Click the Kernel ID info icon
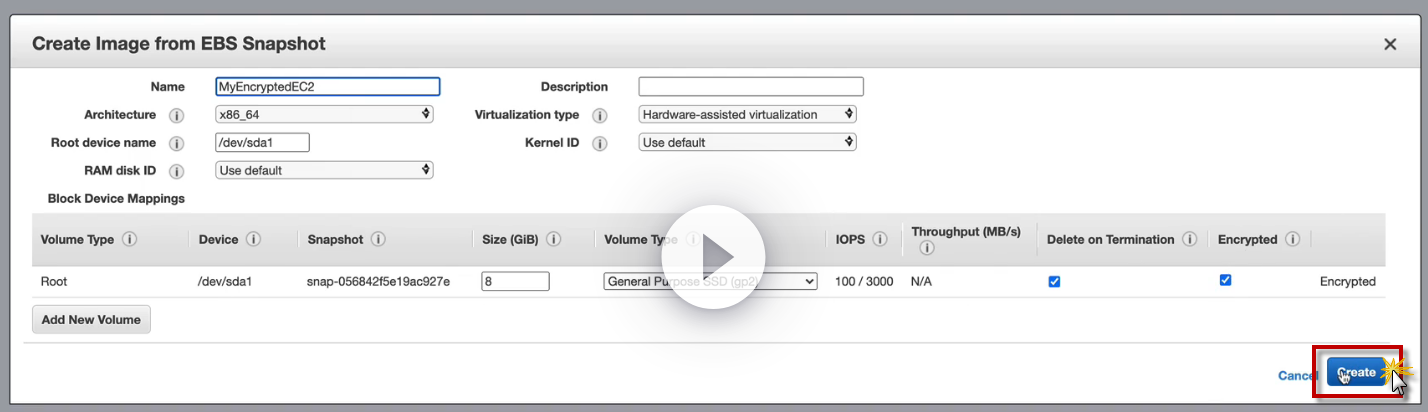 (600, 143)
